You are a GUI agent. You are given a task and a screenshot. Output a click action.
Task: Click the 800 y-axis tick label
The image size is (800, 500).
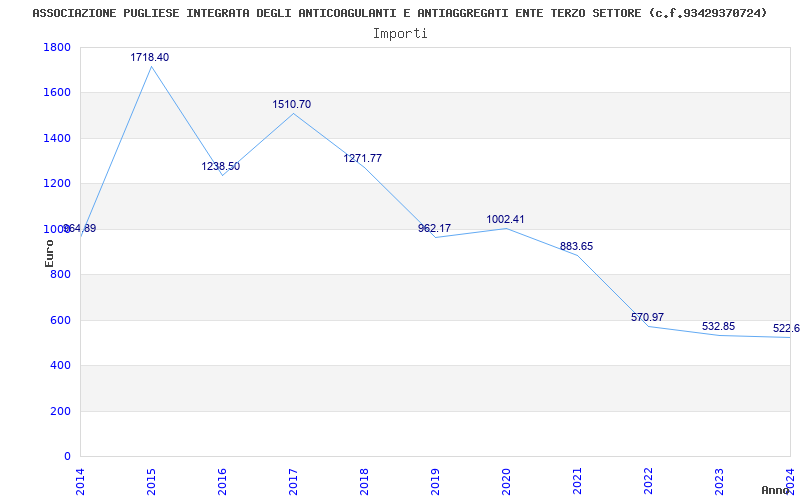[x=60, y=275]
